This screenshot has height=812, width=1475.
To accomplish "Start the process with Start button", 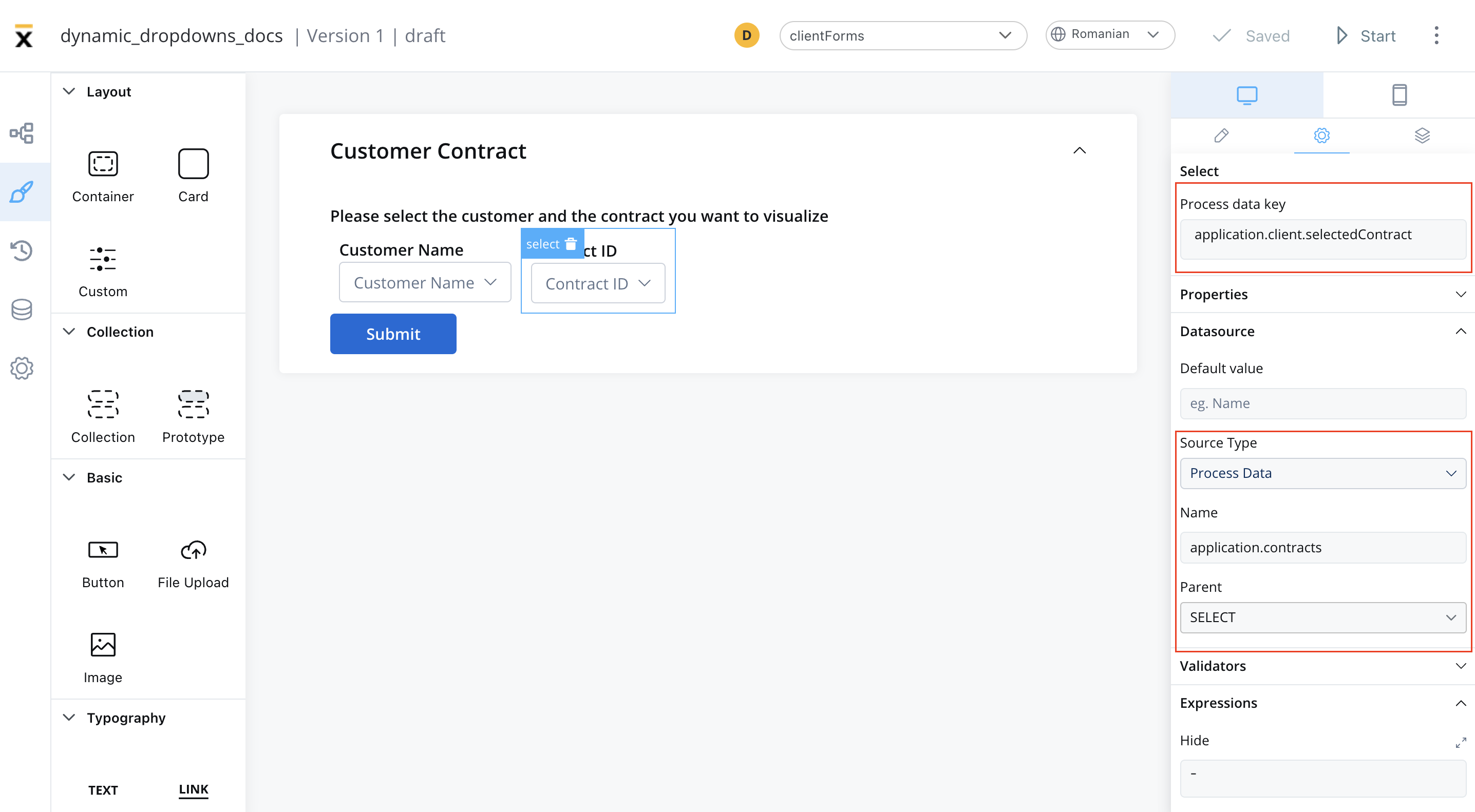I will coord(1366,35).
